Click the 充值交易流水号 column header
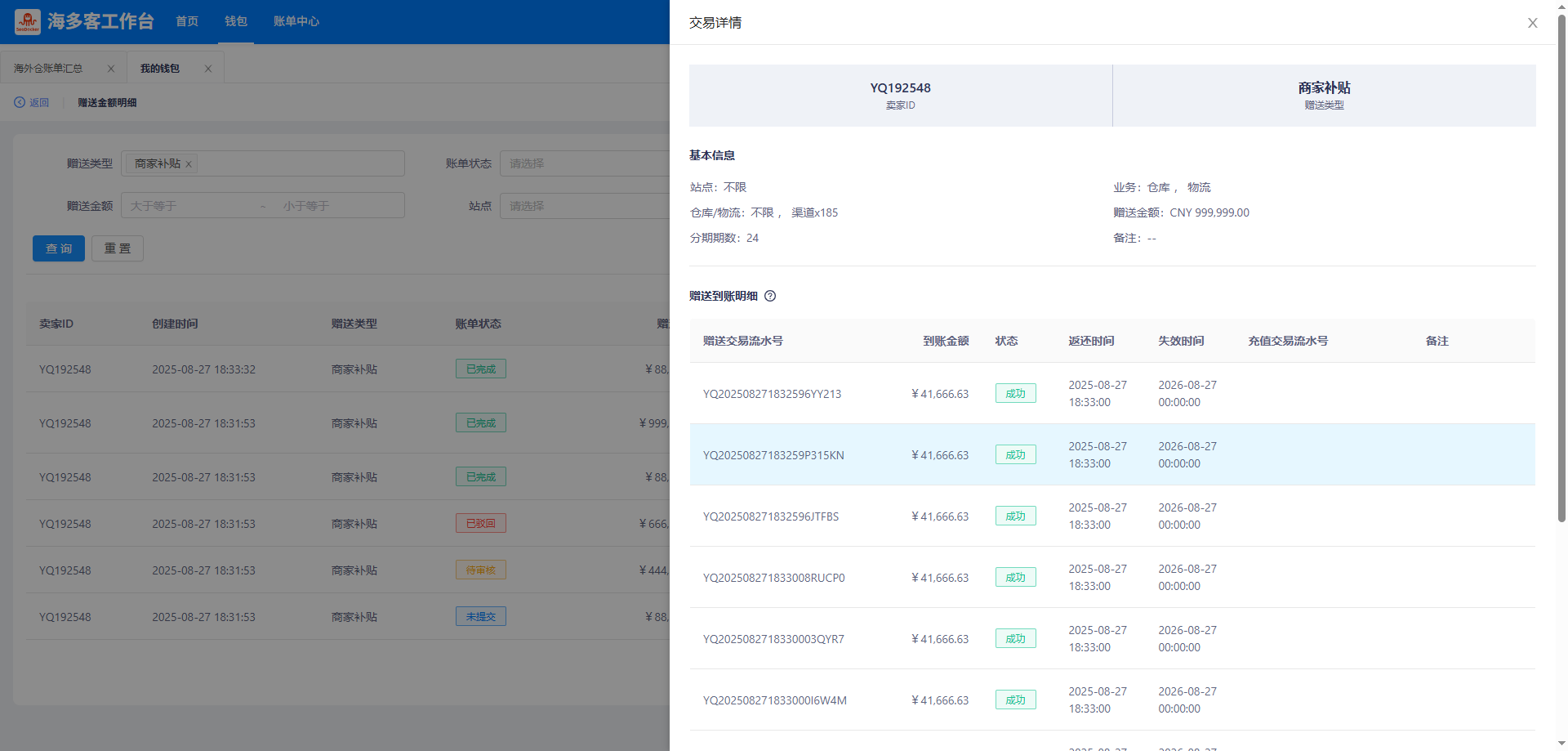 click(1288, 341)
